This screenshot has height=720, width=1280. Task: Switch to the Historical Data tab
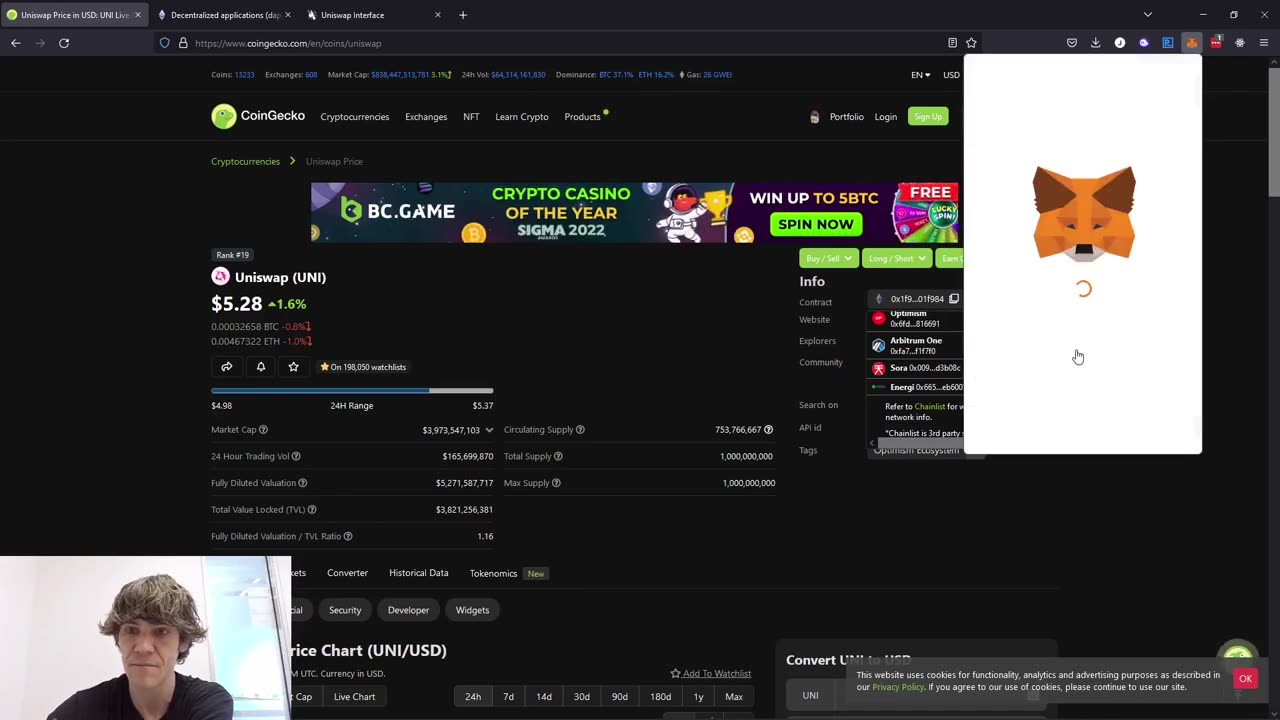(x=418, y=573)
